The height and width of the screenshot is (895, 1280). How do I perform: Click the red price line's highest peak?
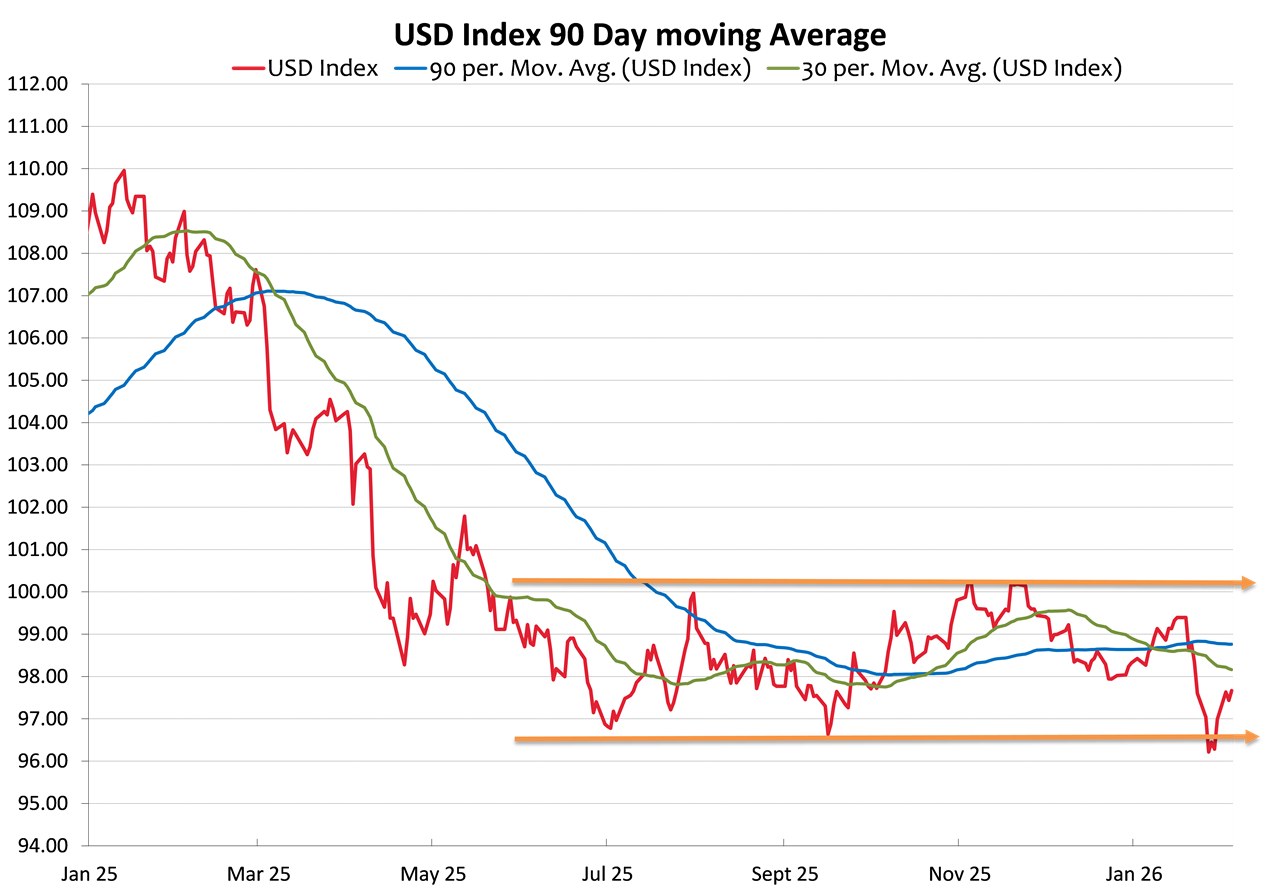point(124,171)
